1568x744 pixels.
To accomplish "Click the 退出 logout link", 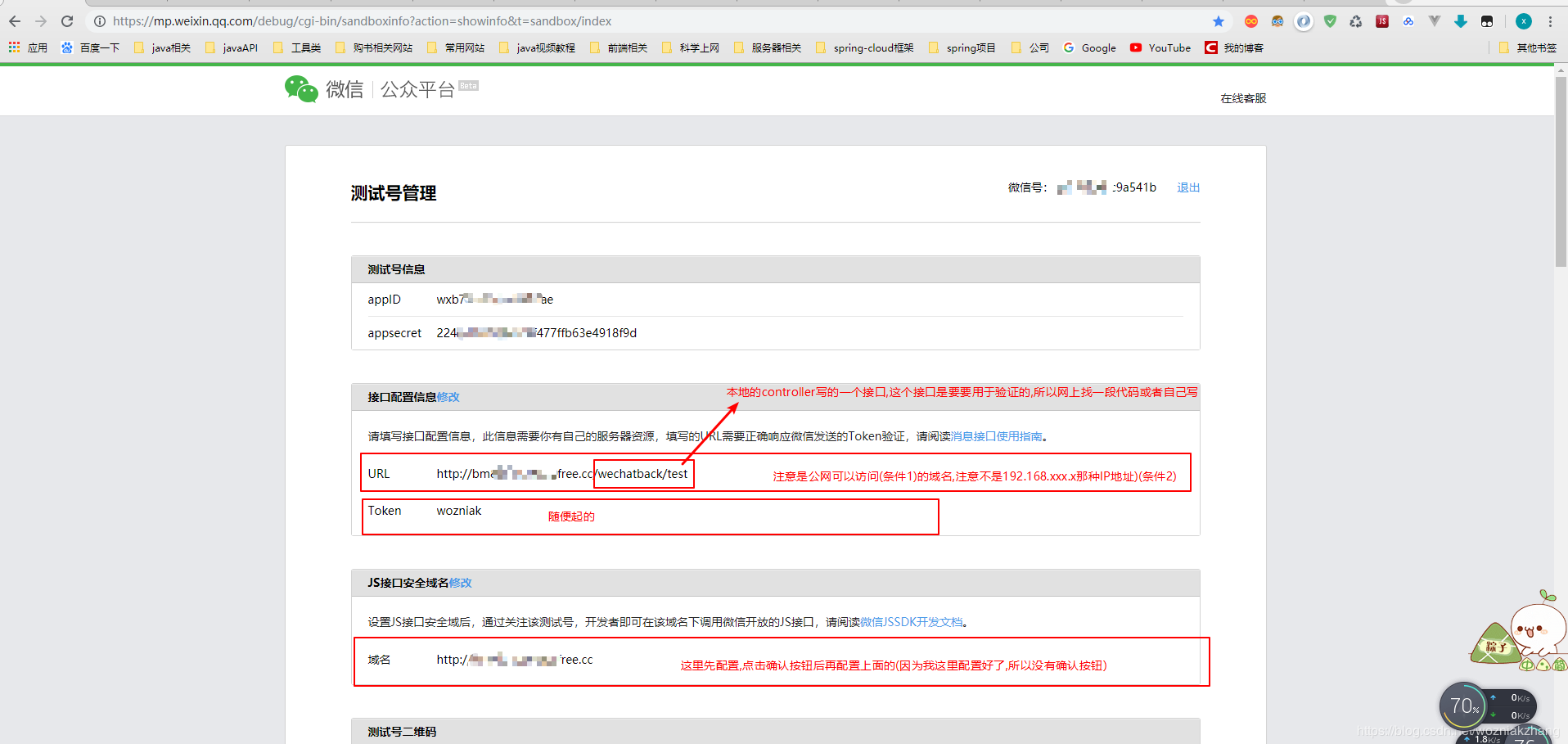I will point(1188,187).
